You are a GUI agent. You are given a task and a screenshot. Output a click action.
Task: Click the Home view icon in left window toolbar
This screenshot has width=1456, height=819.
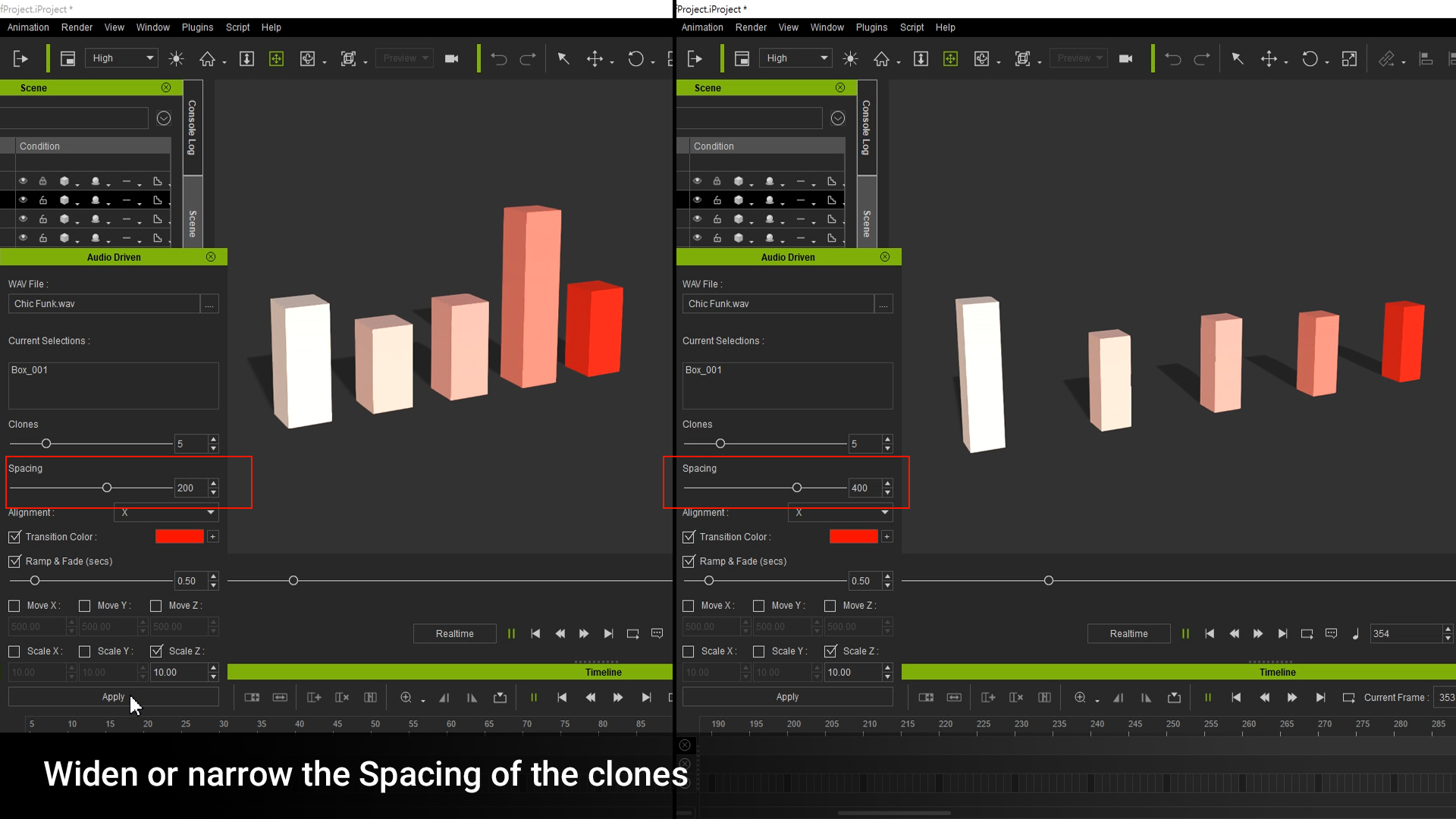tap(207, 58)
